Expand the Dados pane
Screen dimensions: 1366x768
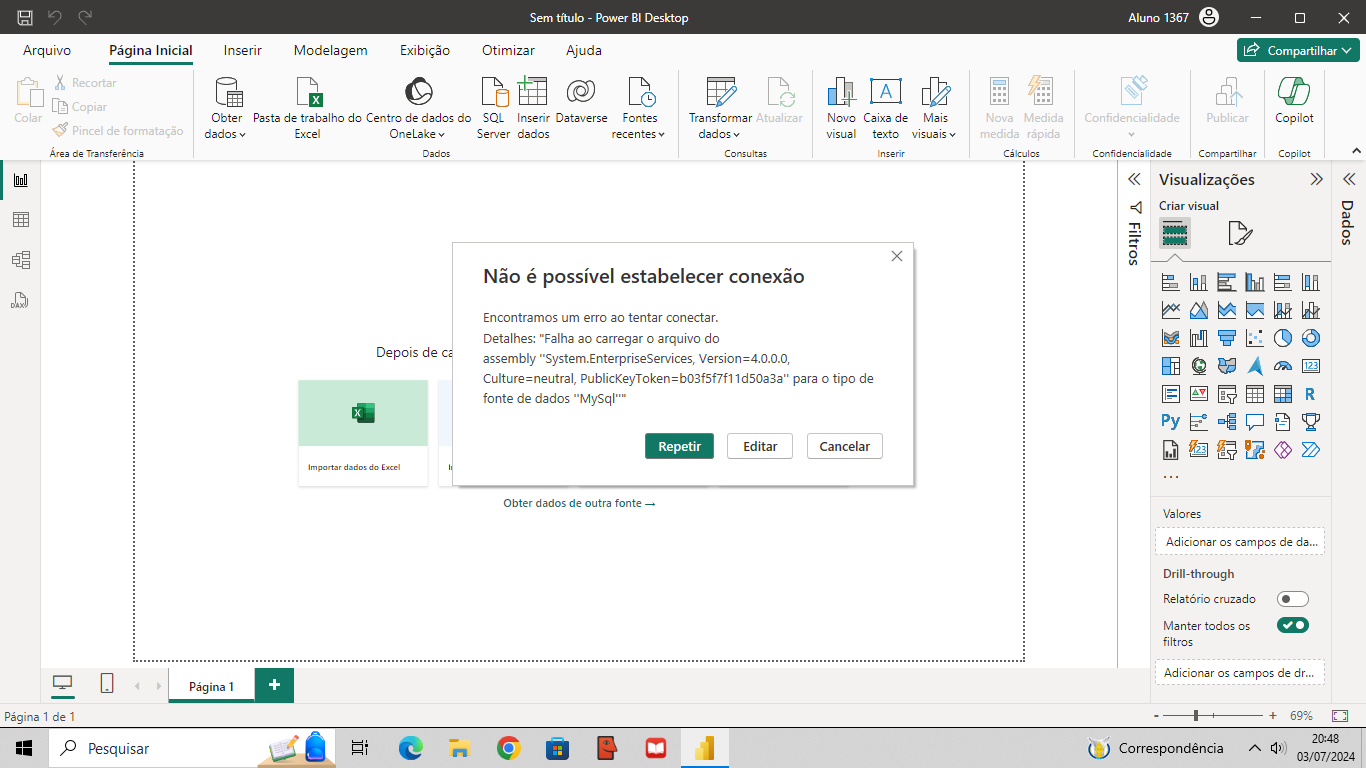tap(1348, 179)
